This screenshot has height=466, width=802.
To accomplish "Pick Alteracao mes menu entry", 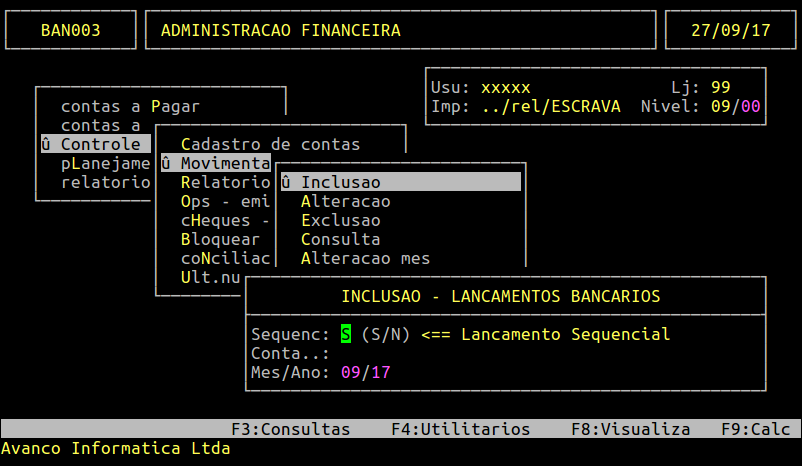I will click(365, 258).
